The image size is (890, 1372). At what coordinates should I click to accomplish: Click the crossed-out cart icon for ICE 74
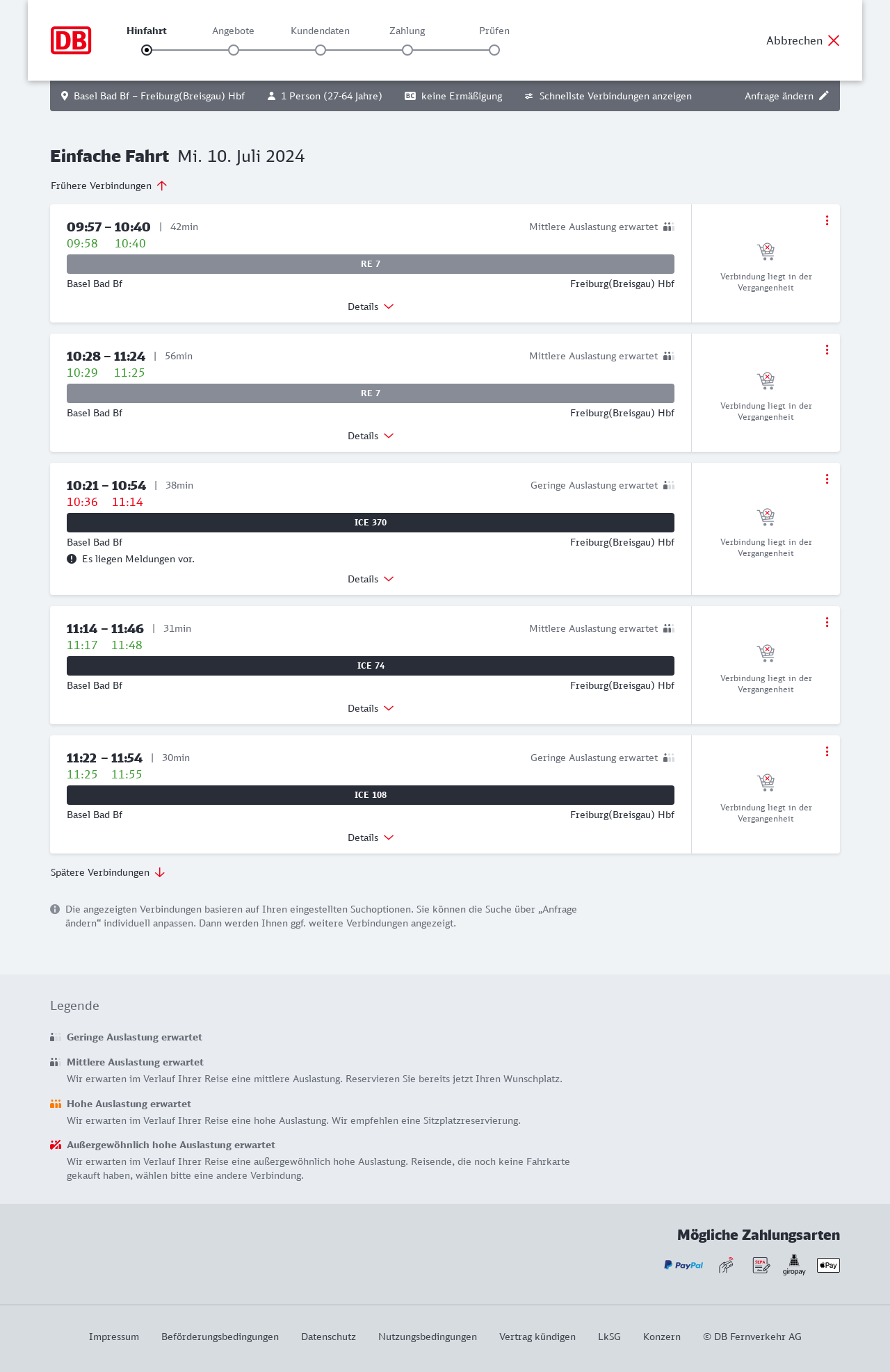pos(766,653)
